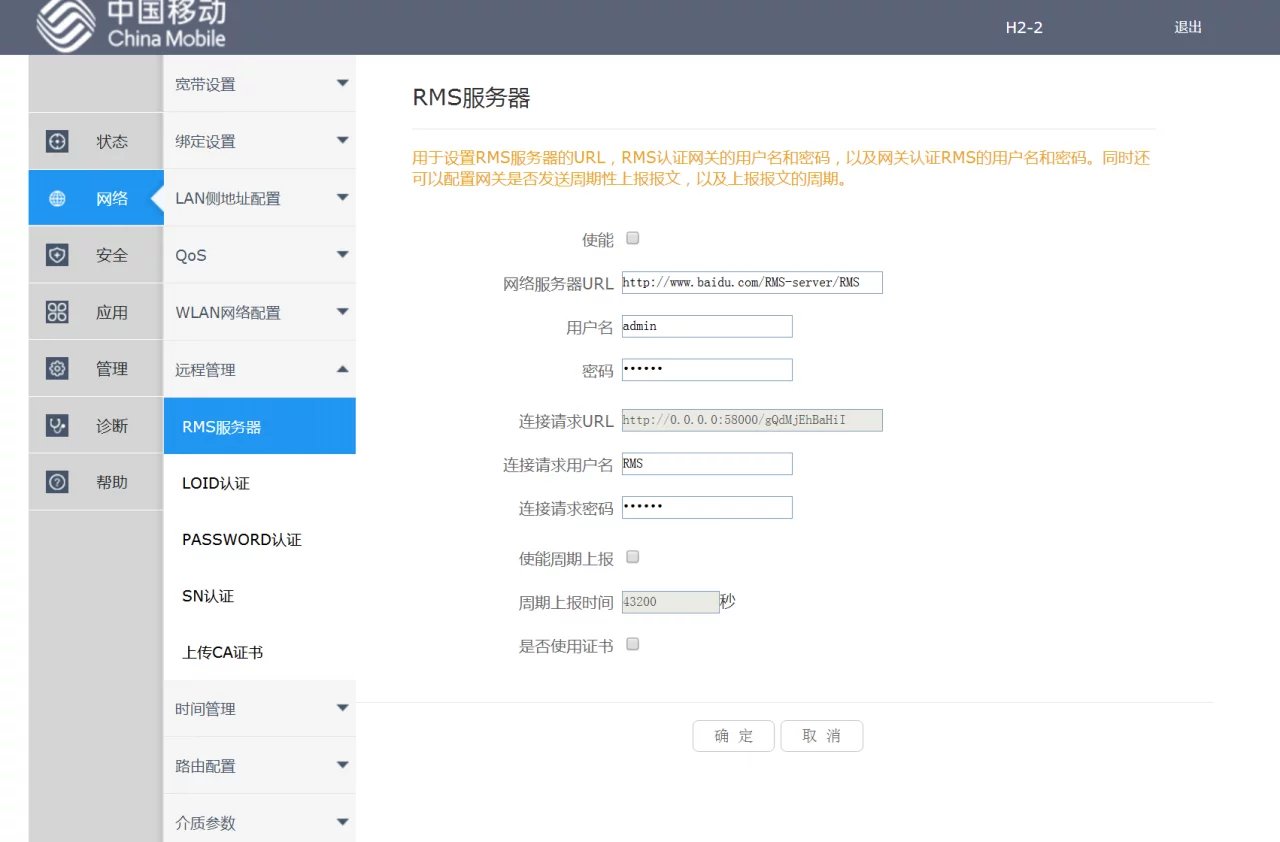Click the H2-2 label in top bar

coord(1023,28)
